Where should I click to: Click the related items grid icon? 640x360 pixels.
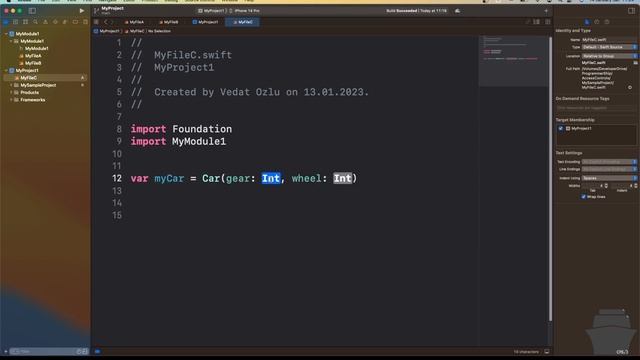tap(96, 22)
